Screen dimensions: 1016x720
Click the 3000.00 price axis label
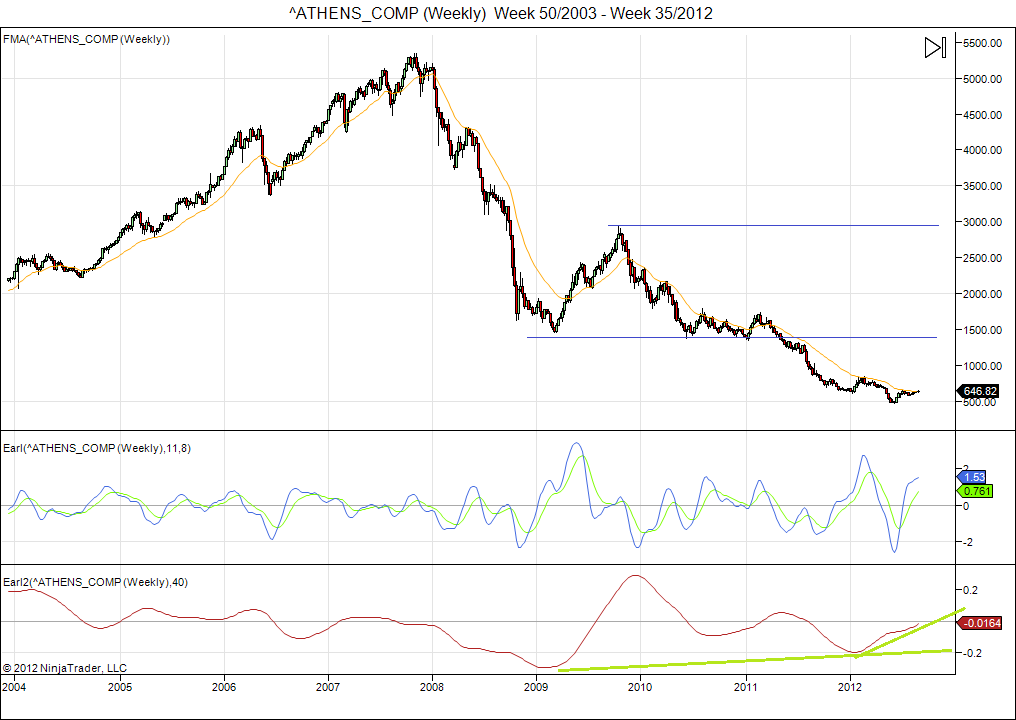981,222
